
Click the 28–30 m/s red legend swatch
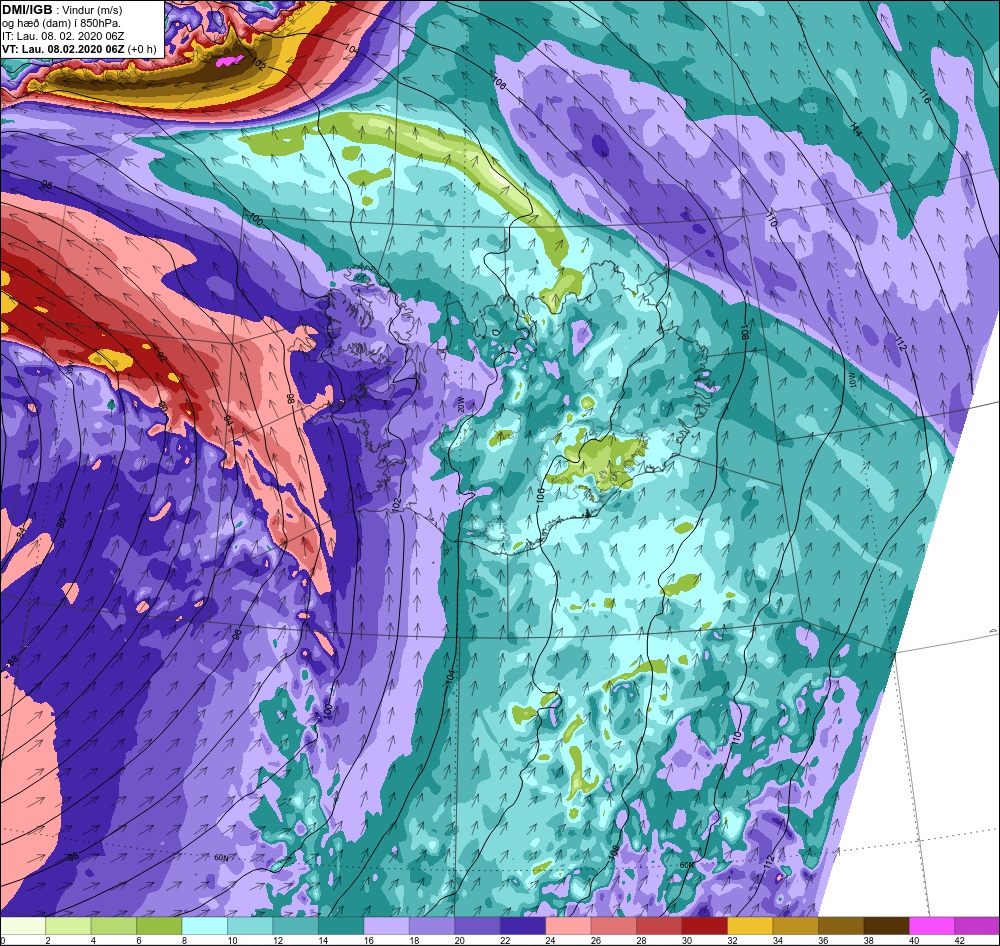click(659, 926)
